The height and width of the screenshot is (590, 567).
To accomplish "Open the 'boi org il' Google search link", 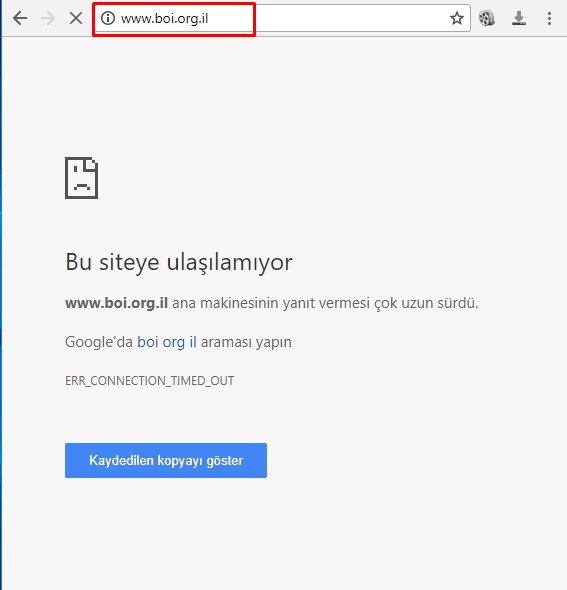I will [167, 342].
